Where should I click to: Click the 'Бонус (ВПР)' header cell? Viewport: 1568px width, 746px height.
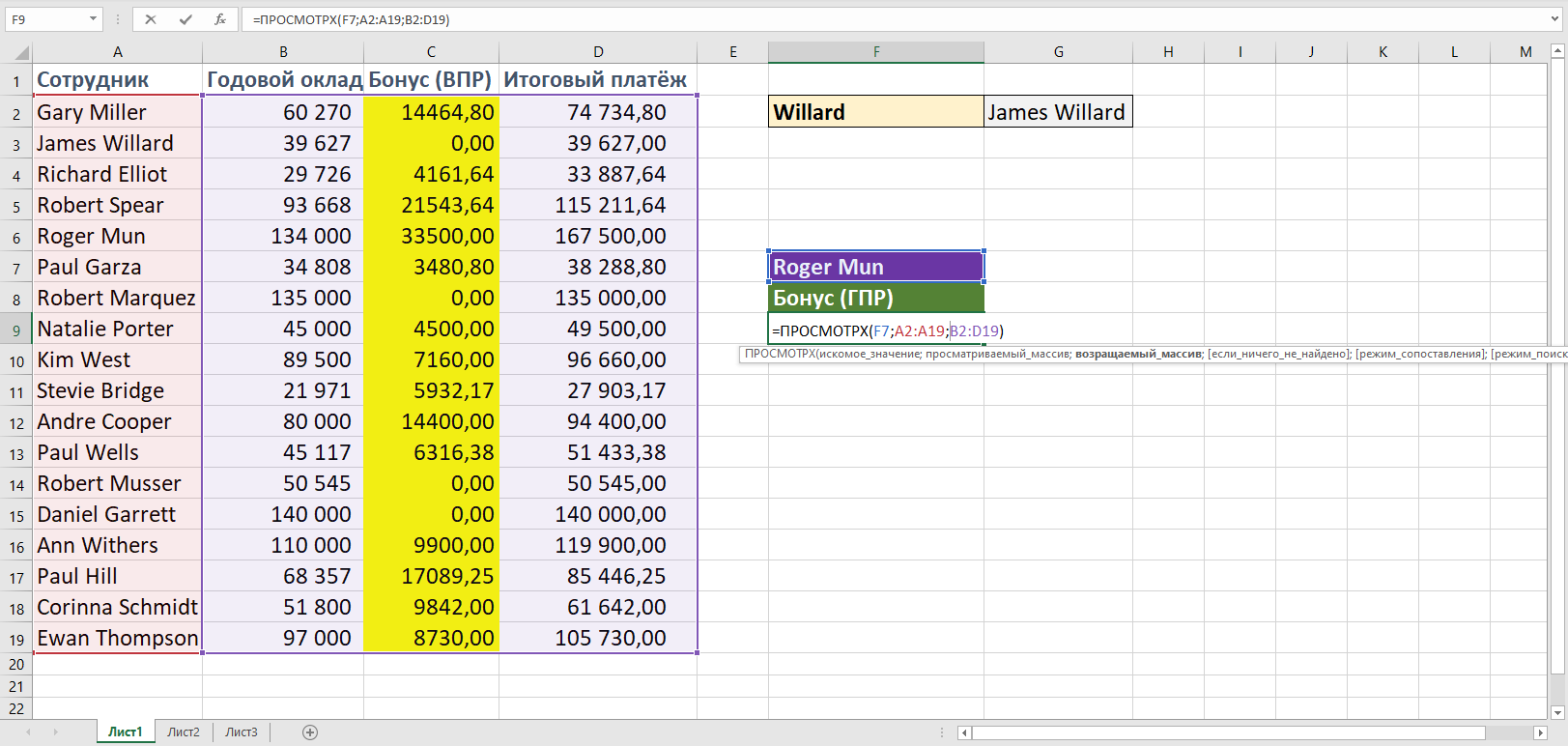(x=431, y=80)
